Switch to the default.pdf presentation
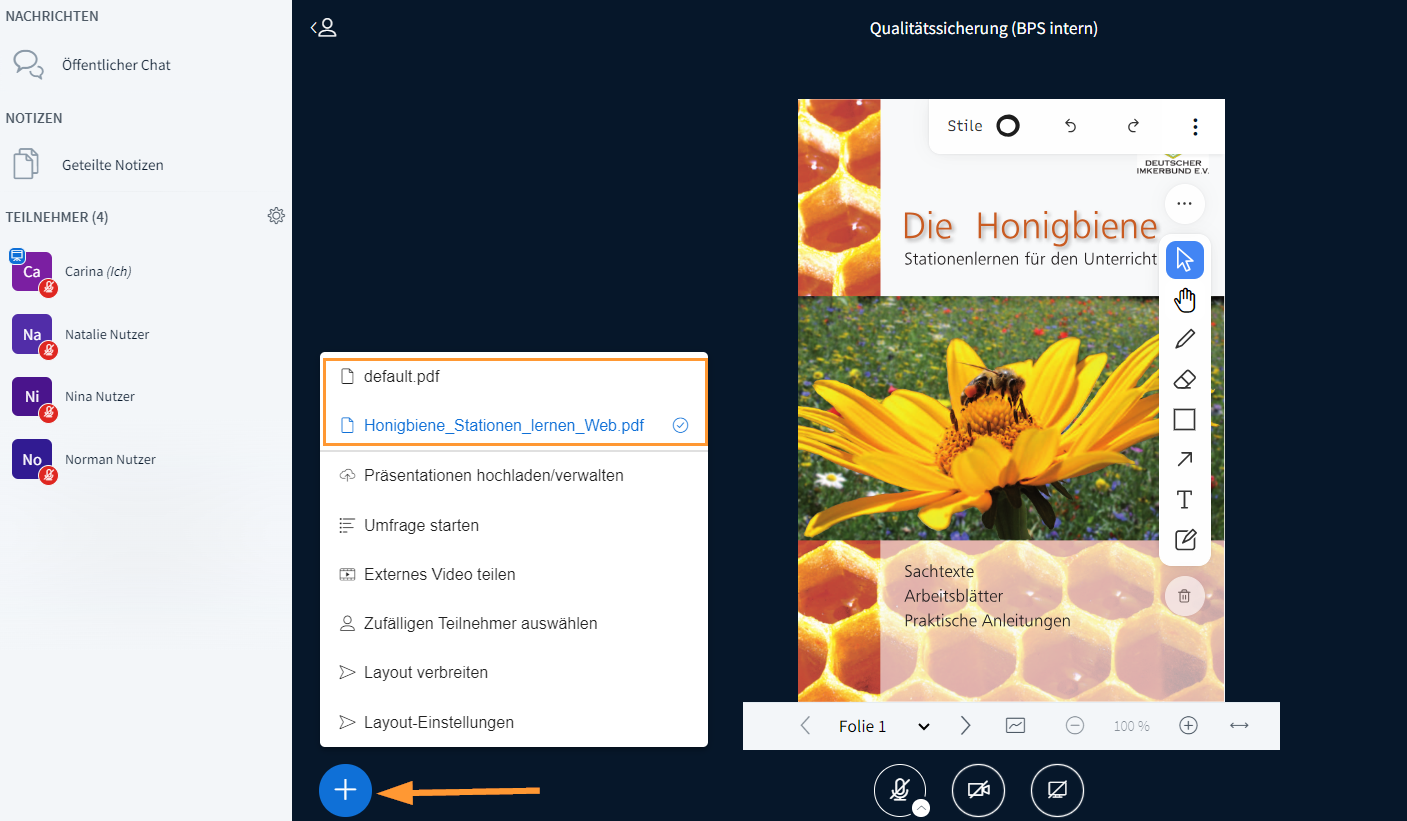Viewport: 1407px width, 821px height. (402, 376)
